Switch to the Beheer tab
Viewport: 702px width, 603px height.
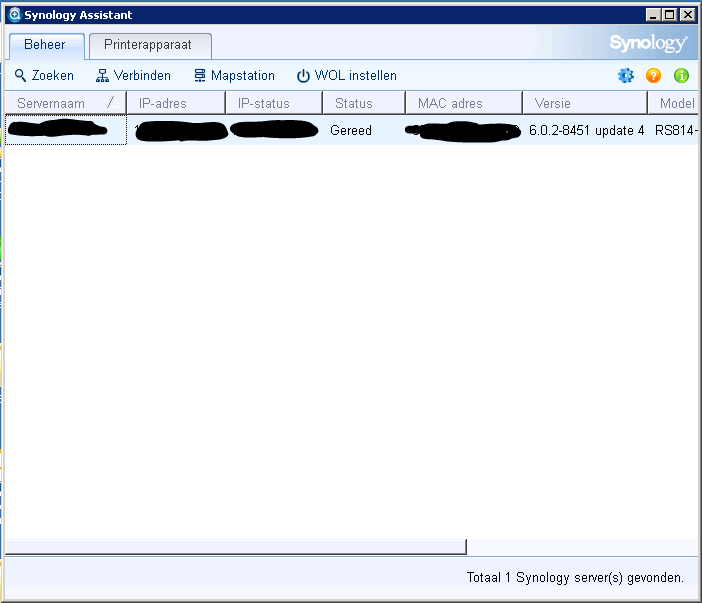[x=45, y=45]
